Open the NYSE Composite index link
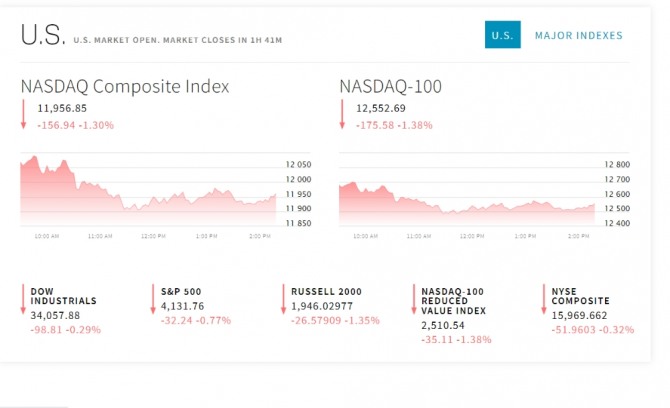670x408 pixels. point(580,296)
